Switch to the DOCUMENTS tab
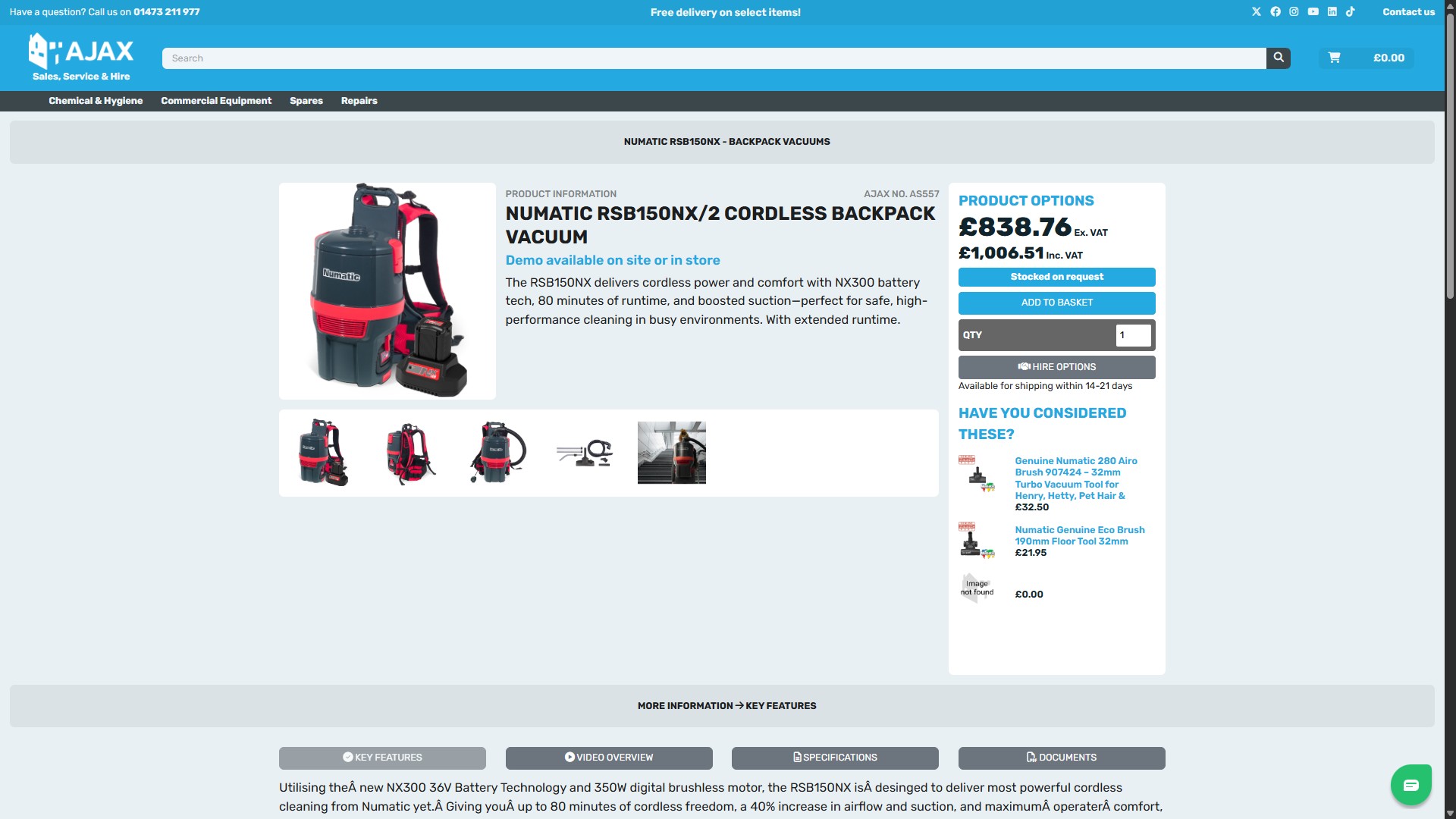The image size is (1456, 819). coord(1062,758)
